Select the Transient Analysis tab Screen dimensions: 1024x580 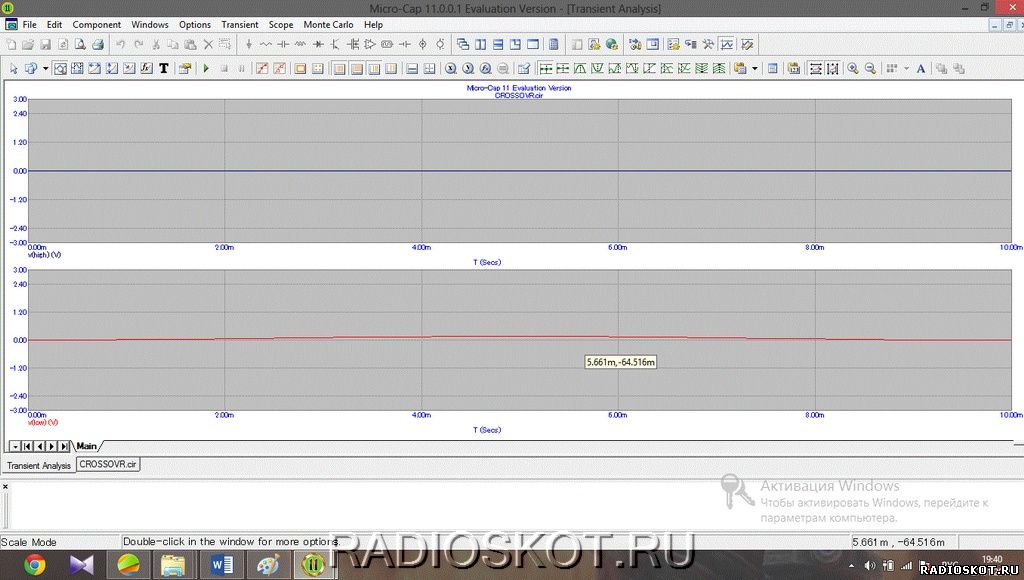(x=39, y=465)
